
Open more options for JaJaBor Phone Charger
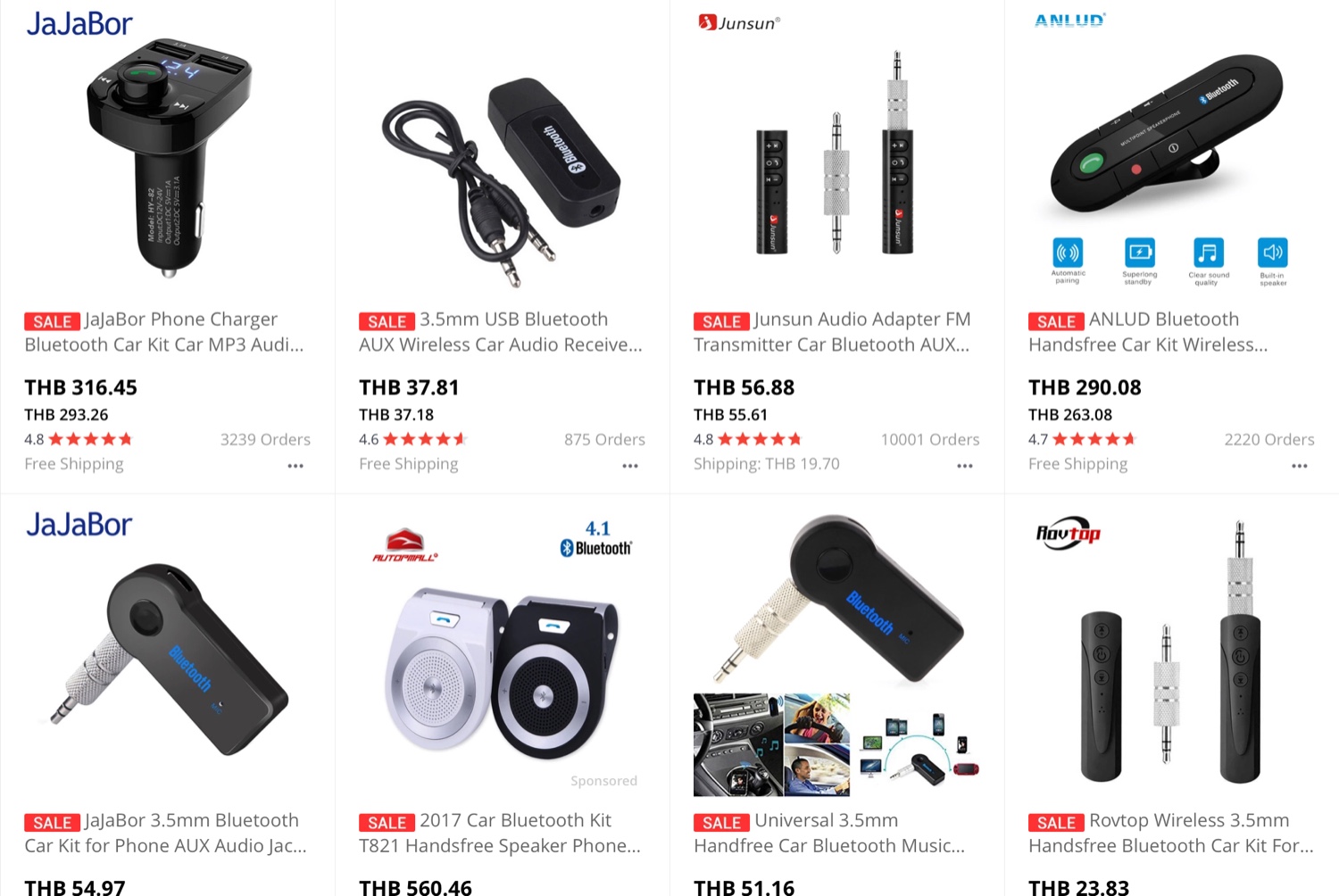(295, 466)
